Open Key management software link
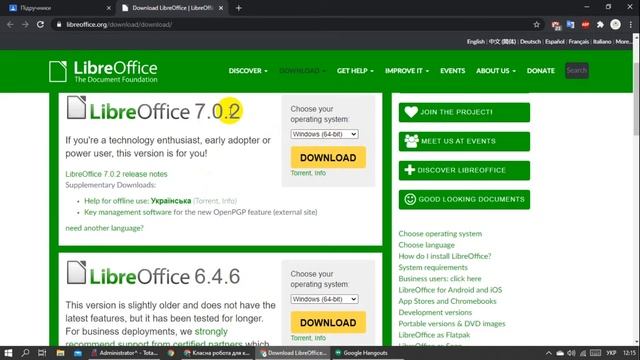This screenshot has height=360, width=640. click(128, 212)
